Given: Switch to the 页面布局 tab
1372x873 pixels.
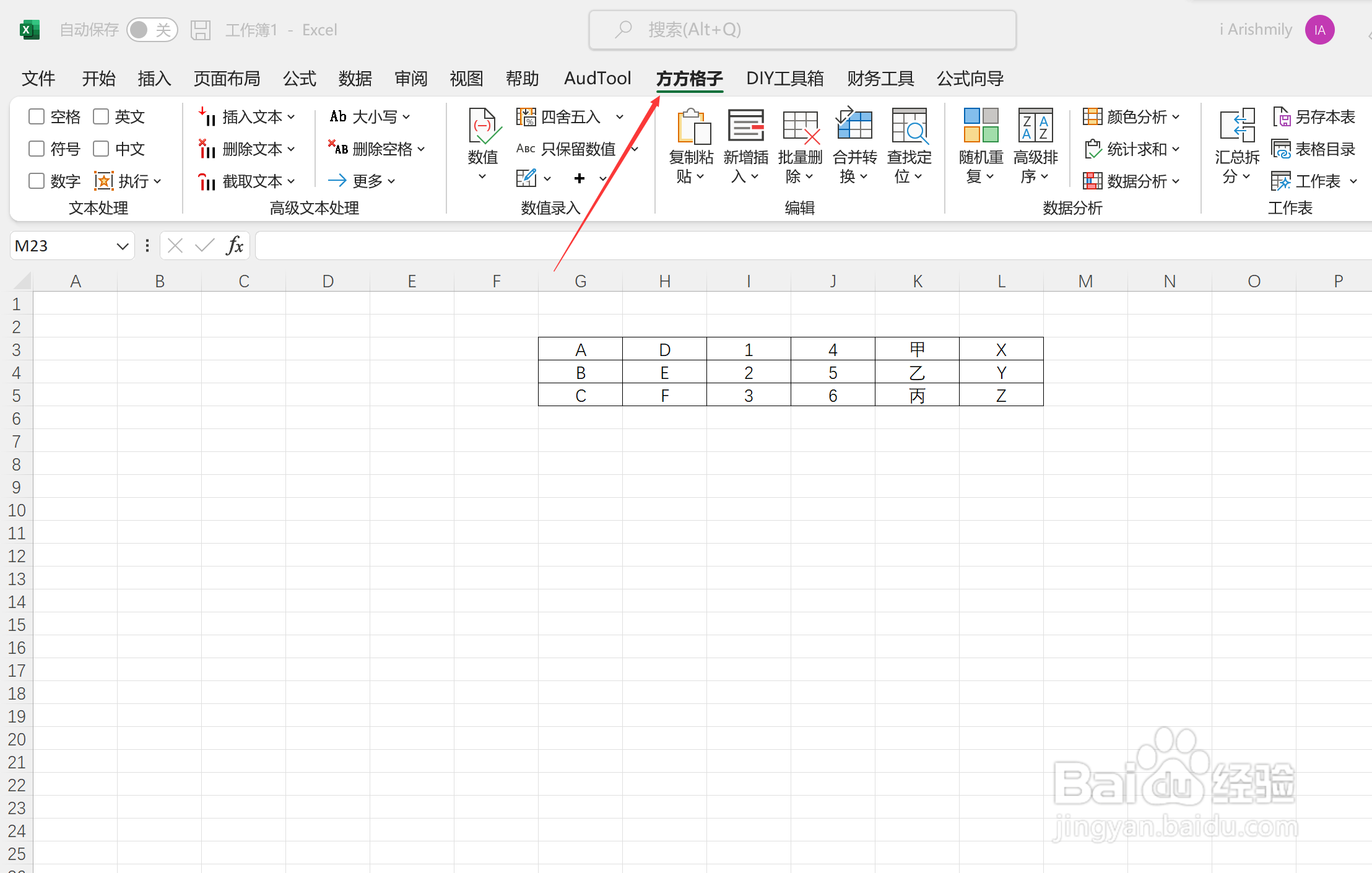Looking at the screenshot, I should click(x=227, y=79).
